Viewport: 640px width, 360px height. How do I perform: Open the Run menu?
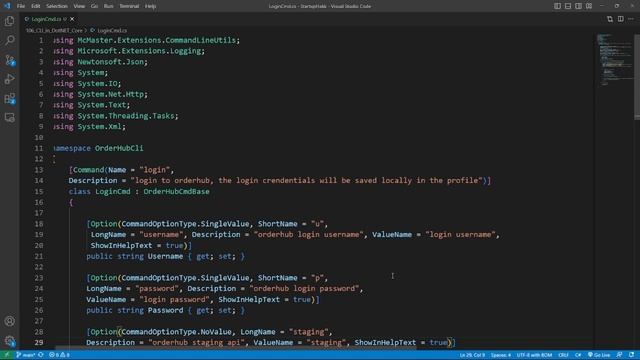coord(109,6)
